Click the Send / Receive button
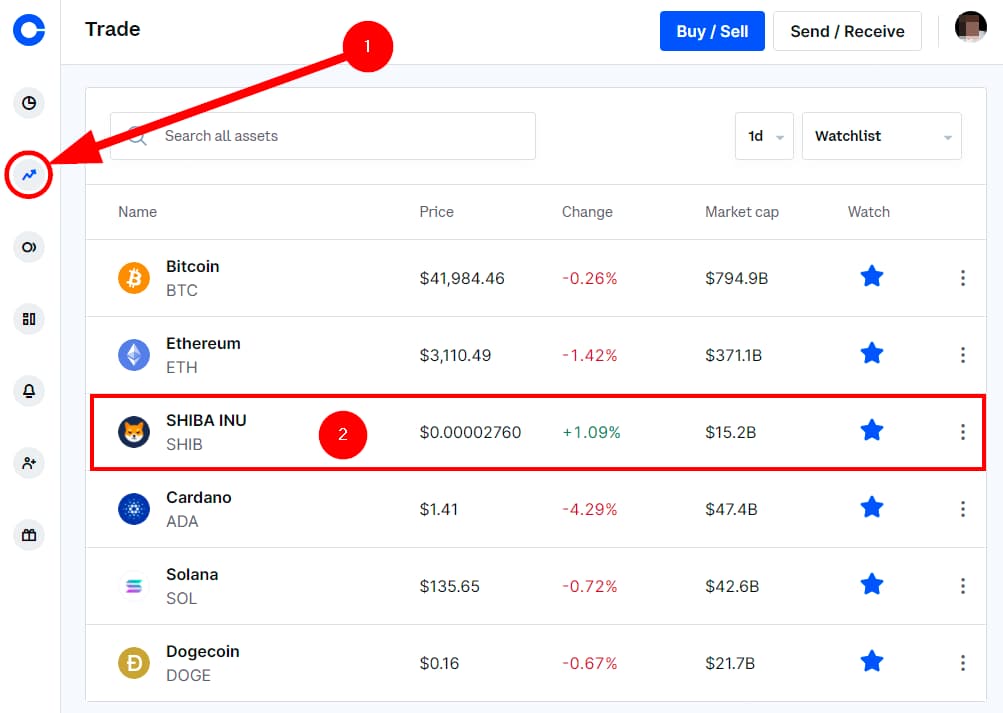Image resolution: width=1003 pixels, height=713 pixels. coord(848,31)
